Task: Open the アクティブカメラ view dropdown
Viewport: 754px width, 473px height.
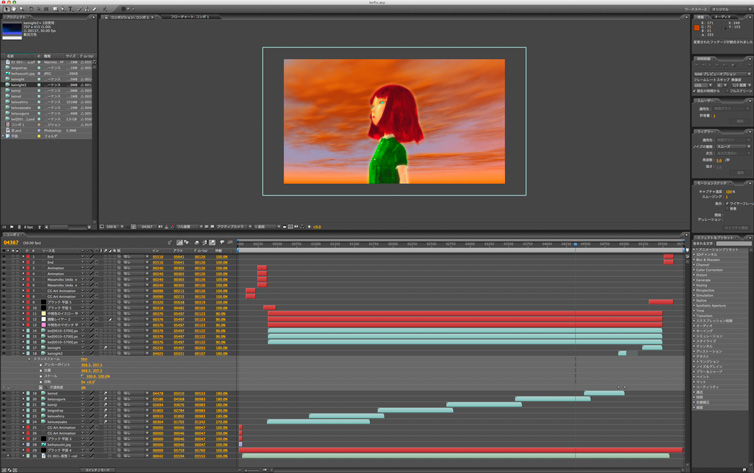Action: 233,226
